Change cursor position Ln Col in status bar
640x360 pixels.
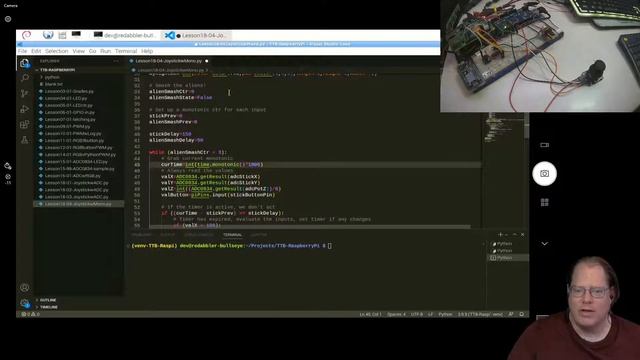pyautogui.click(x=370, y=314)
